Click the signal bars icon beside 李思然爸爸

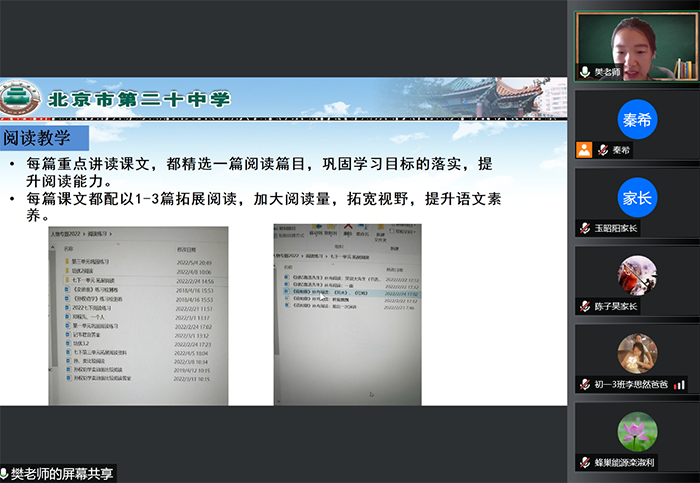(679, 384)
